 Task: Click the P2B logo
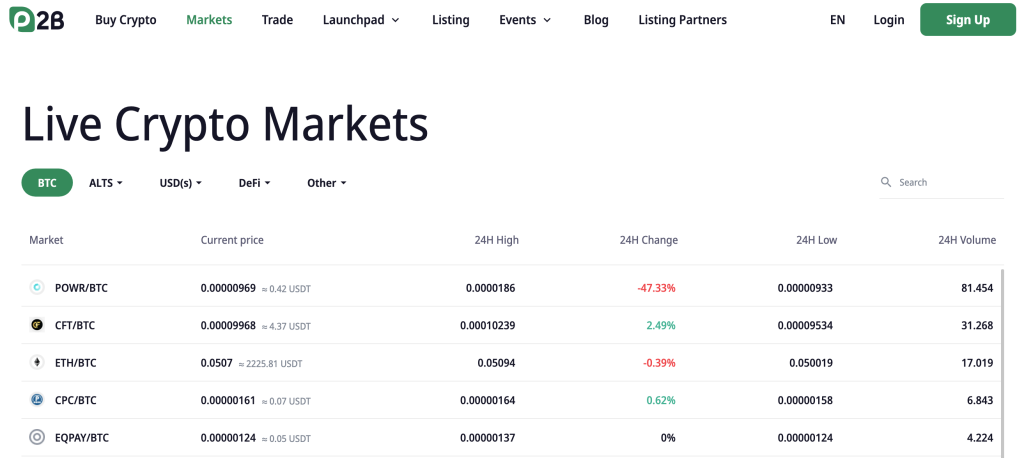(x=37, y=19)
